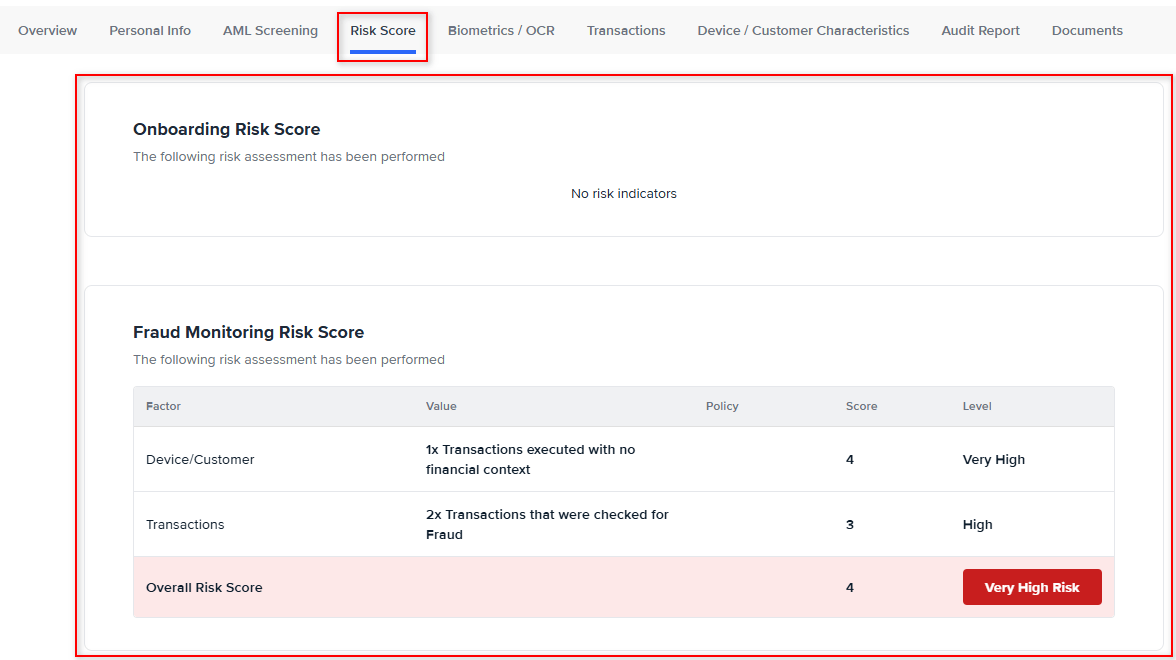Go to the AML Screening tab

coord(270,30)
